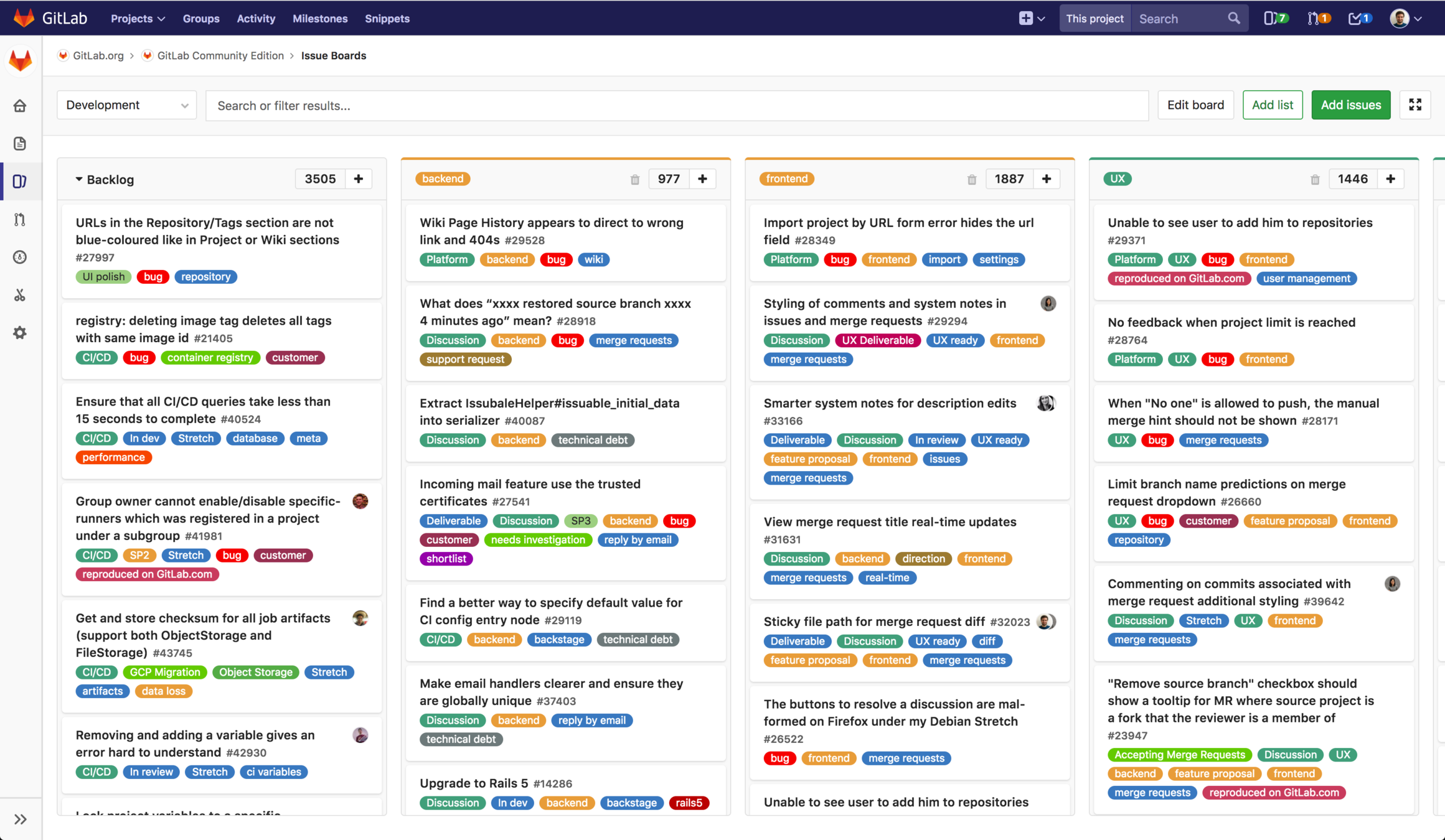Open the Development board dropdown
Screen dimensions: 1445x840
tap(126, 105)
